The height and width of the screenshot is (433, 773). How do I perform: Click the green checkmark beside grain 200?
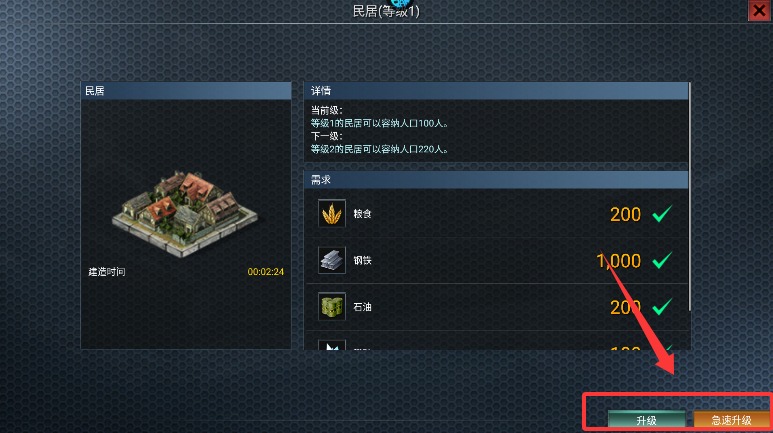pyautogui.click(x=662, y=214)
